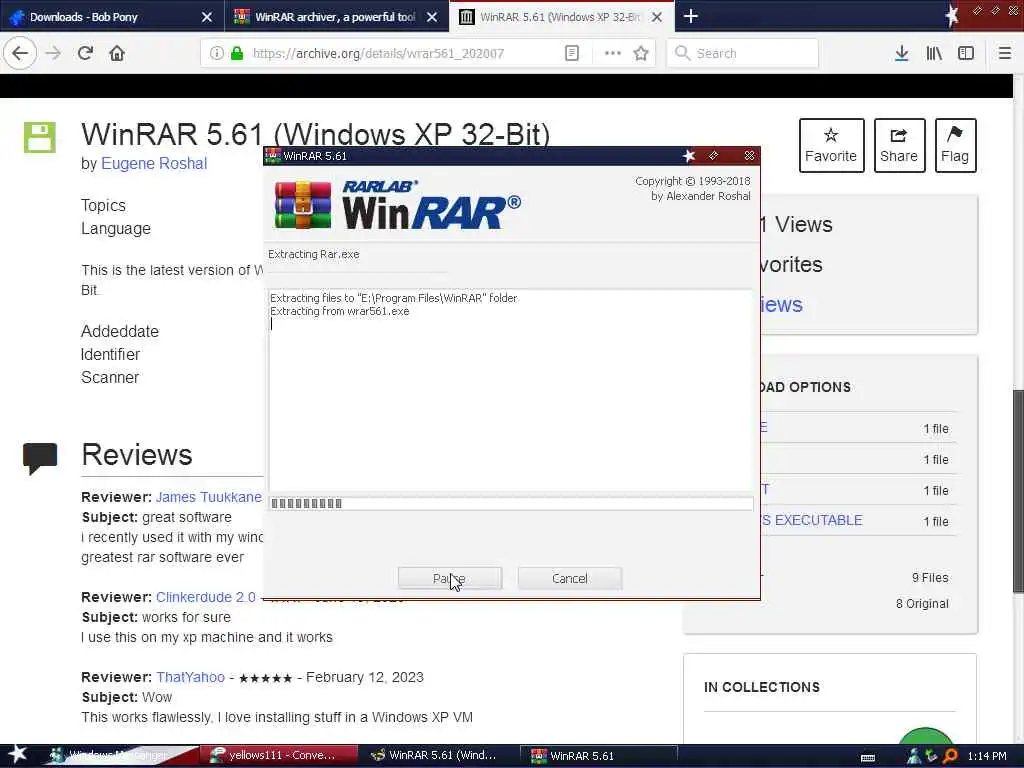Show site information icon in address bar
This screenshot has height=768, width=1024.
216,53
